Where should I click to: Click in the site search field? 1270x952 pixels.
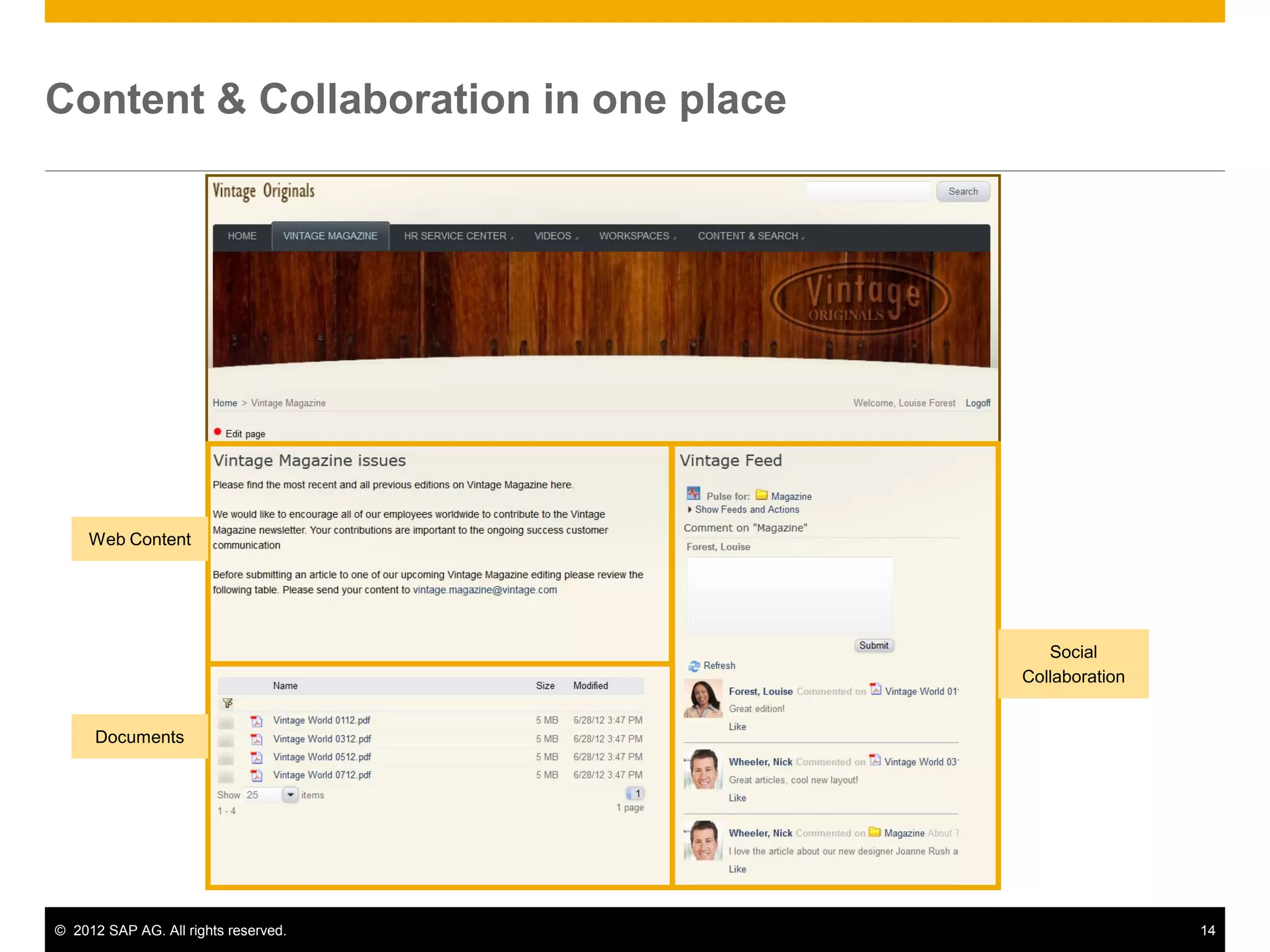pos(868,192)
